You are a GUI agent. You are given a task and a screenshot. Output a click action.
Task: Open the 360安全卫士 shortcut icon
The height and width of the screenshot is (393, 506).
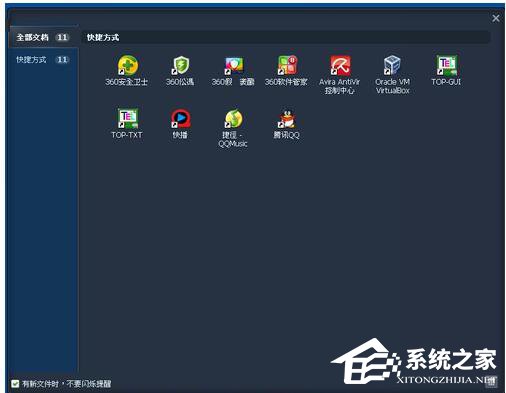[x=128, y=65]
